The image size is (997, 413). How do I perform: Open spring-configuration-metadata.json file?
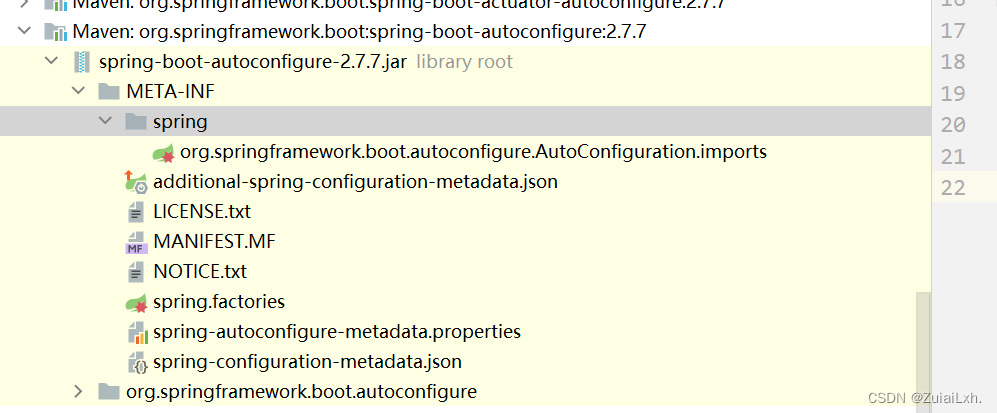(x=307, y=362)
